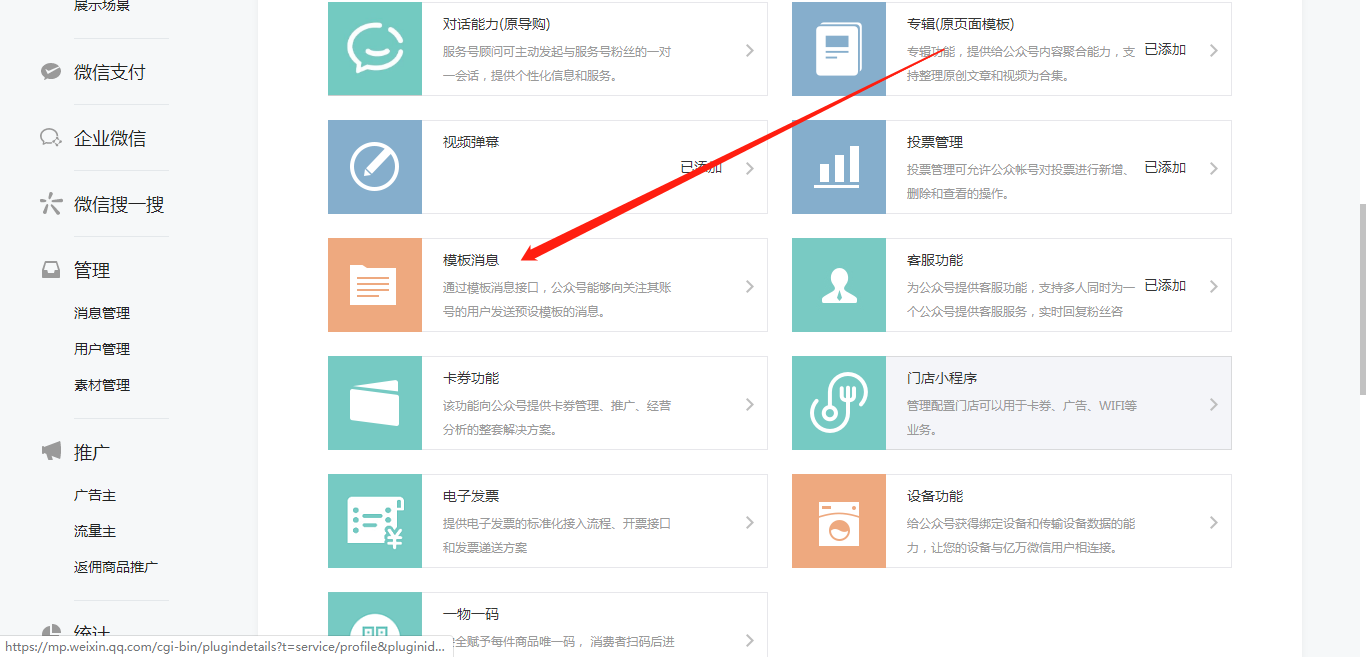Go to 用户管理 in sidebar
1366x657 pixels.
tap(102, 349)
